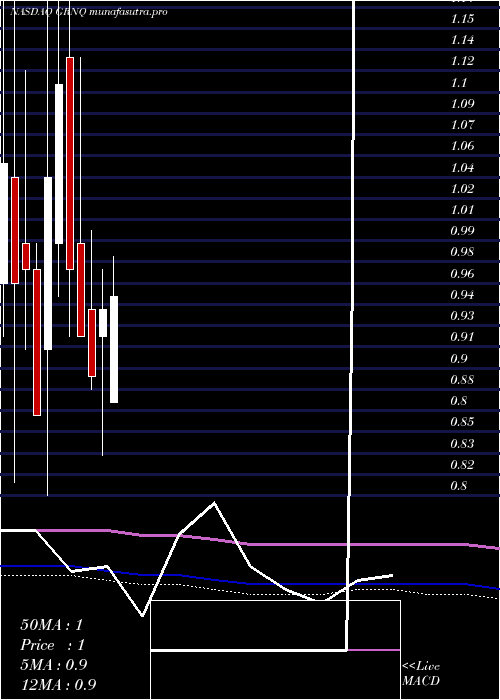500x700 pixels.
Task: Click the 0.9 price axis label
Action: 459,358
